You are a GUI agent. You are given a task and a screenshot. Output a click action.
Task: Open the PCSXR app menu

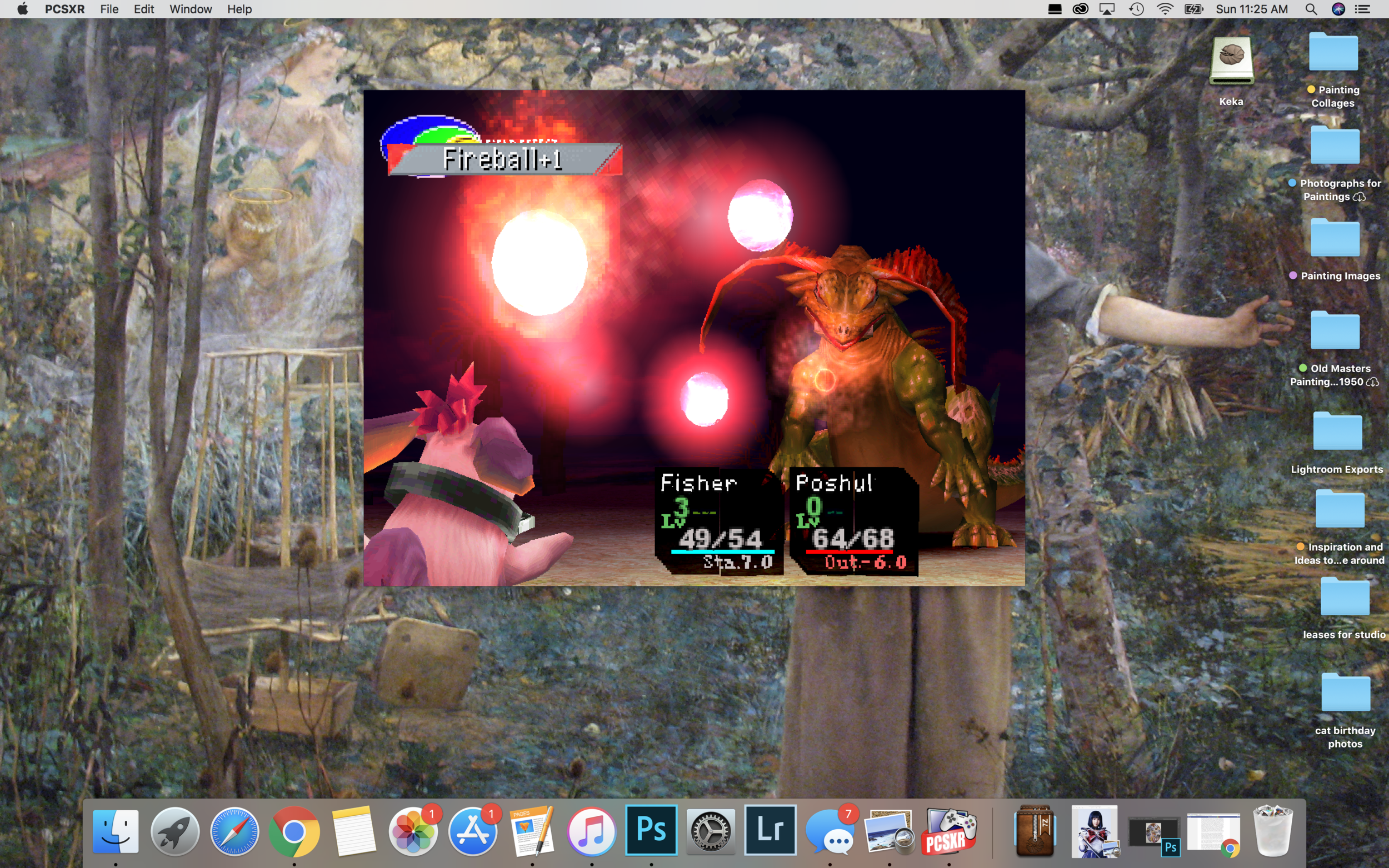pyautogui.click(x=64, y=9)
